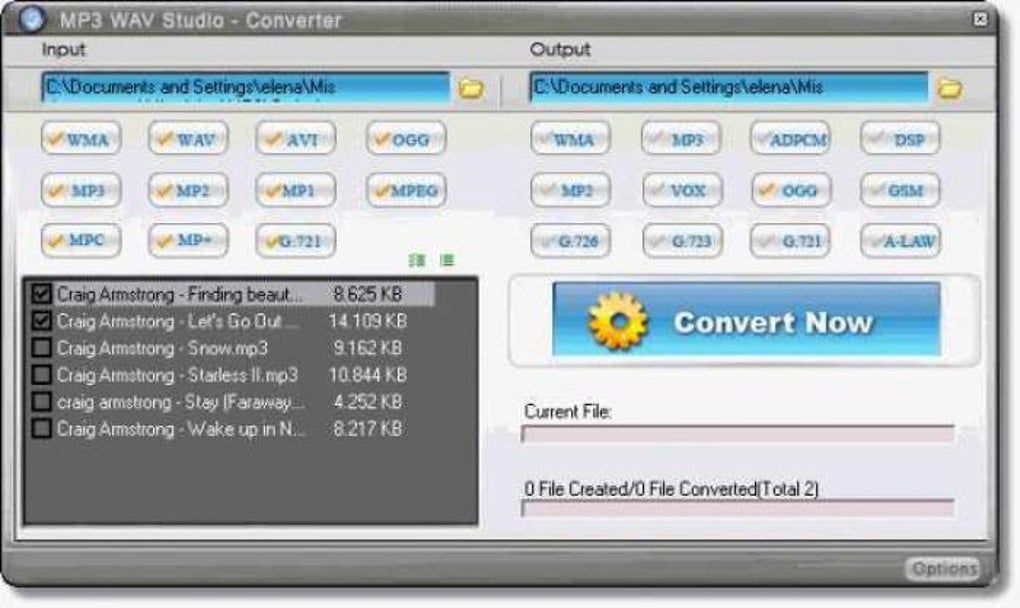Toggle G.721 input format filter

click(296, 241)
